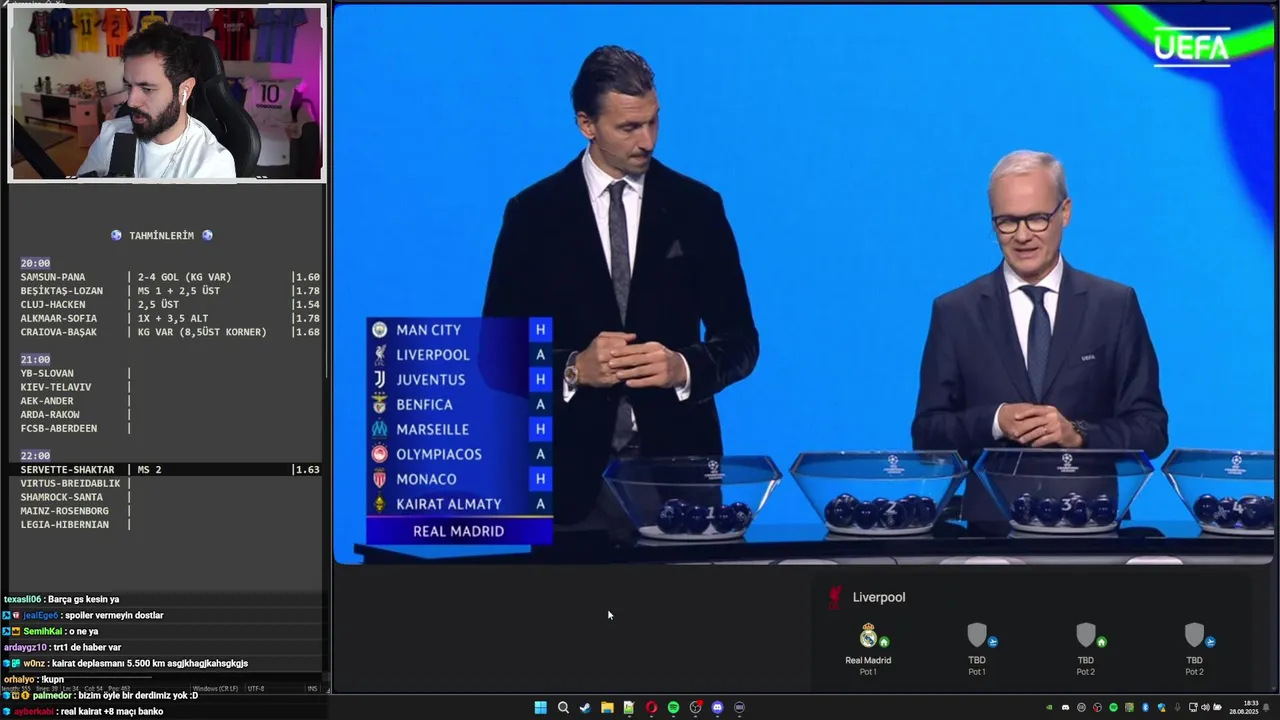The image size is (1280, 720).
Task: Click the streamer webcam thumbnail
Action: (166, 93)
